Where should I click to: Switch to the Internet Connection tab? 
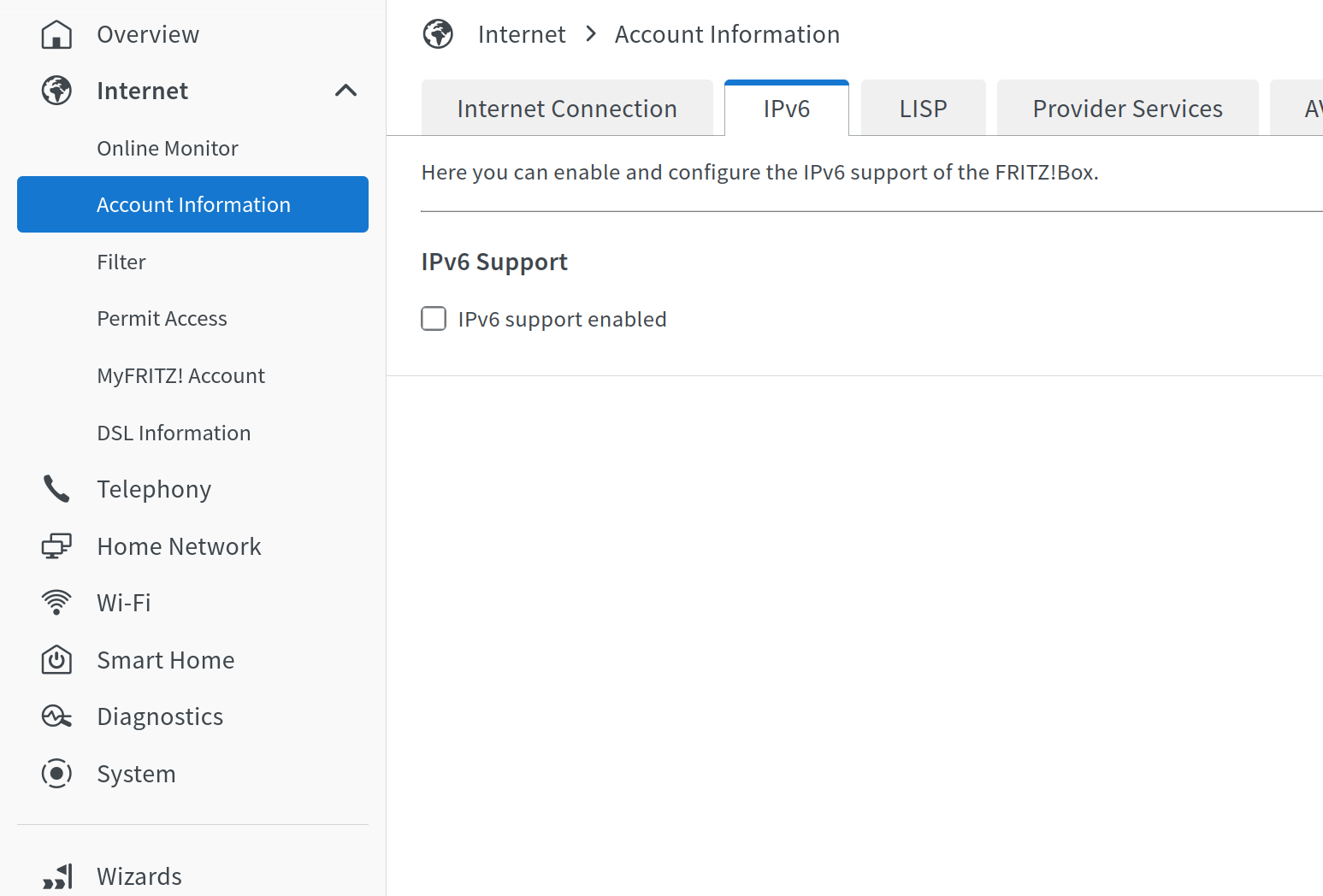(567, 108)
